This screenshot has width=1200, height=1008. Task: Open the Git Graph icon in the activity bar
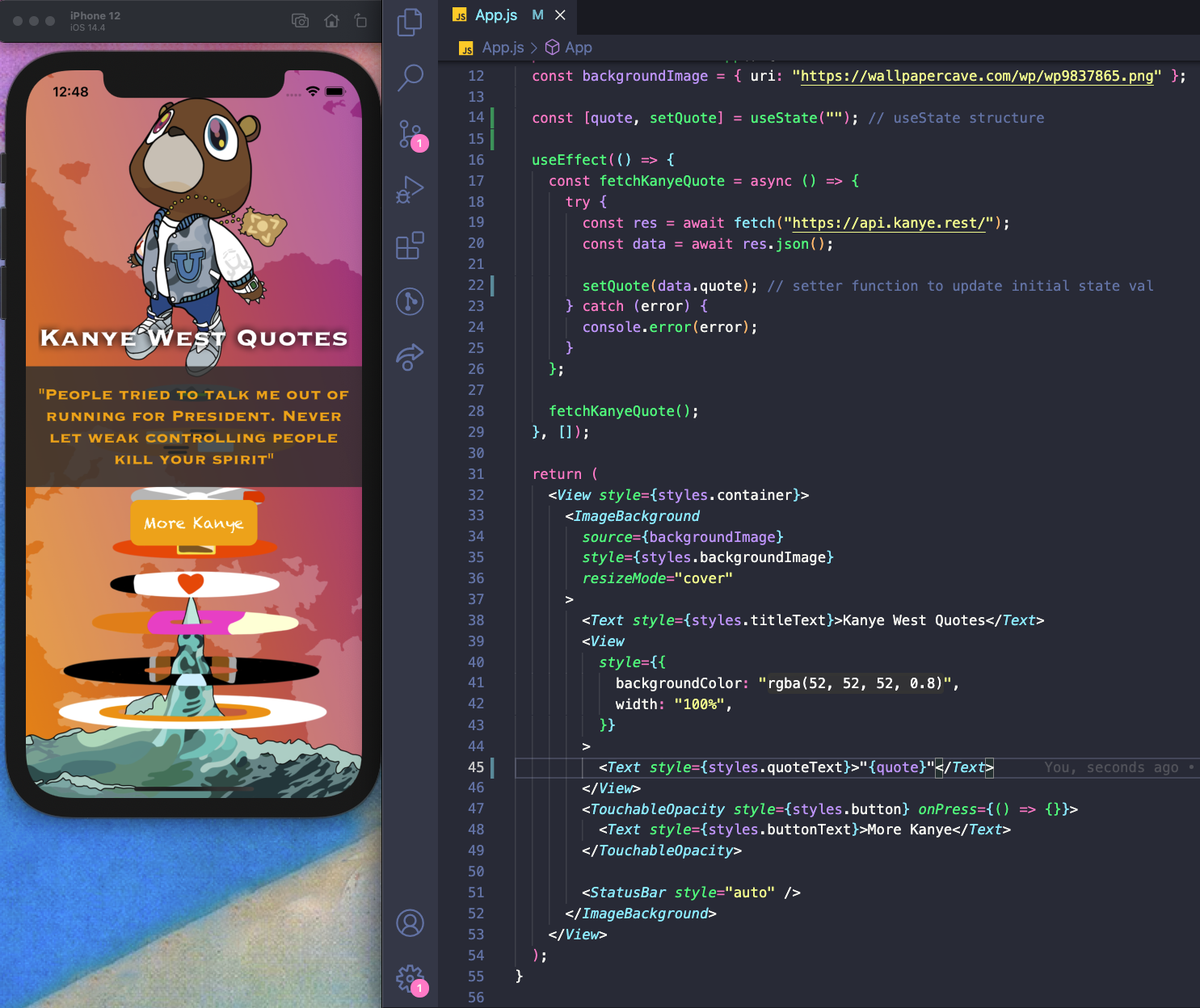pyautogui.click(x=410, y=301)
